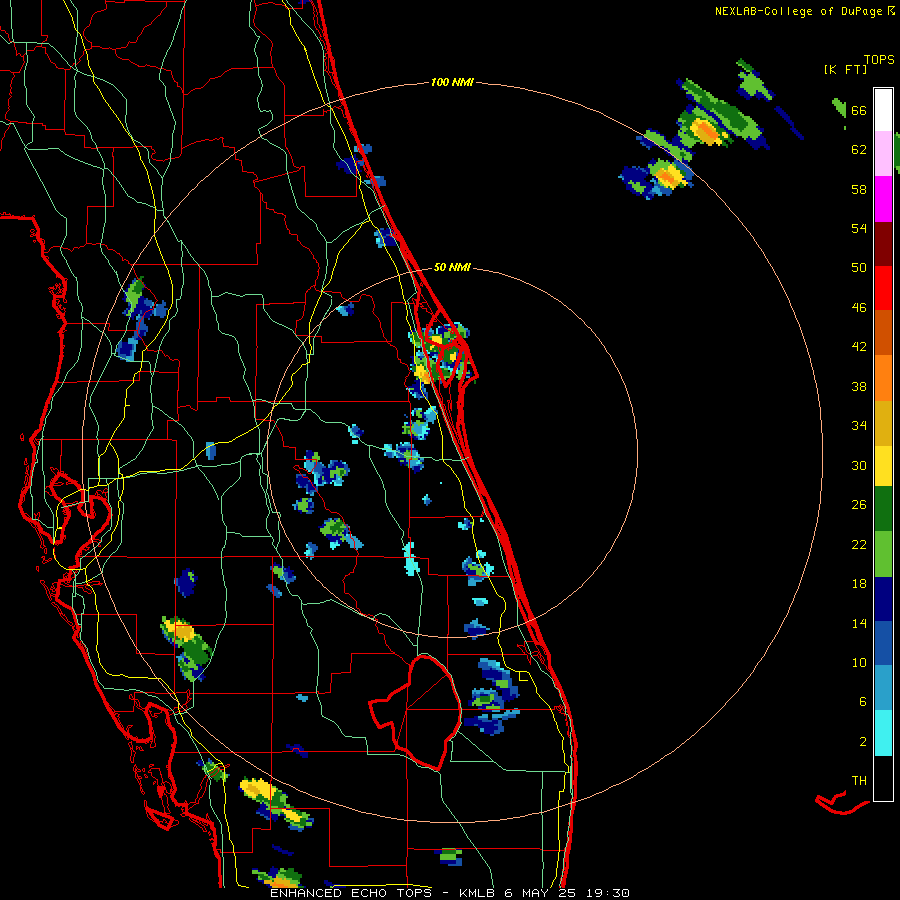This screenshot has width=900, height=900.
Task: Select the bright red legend swatch
Action: coord(883,288)
